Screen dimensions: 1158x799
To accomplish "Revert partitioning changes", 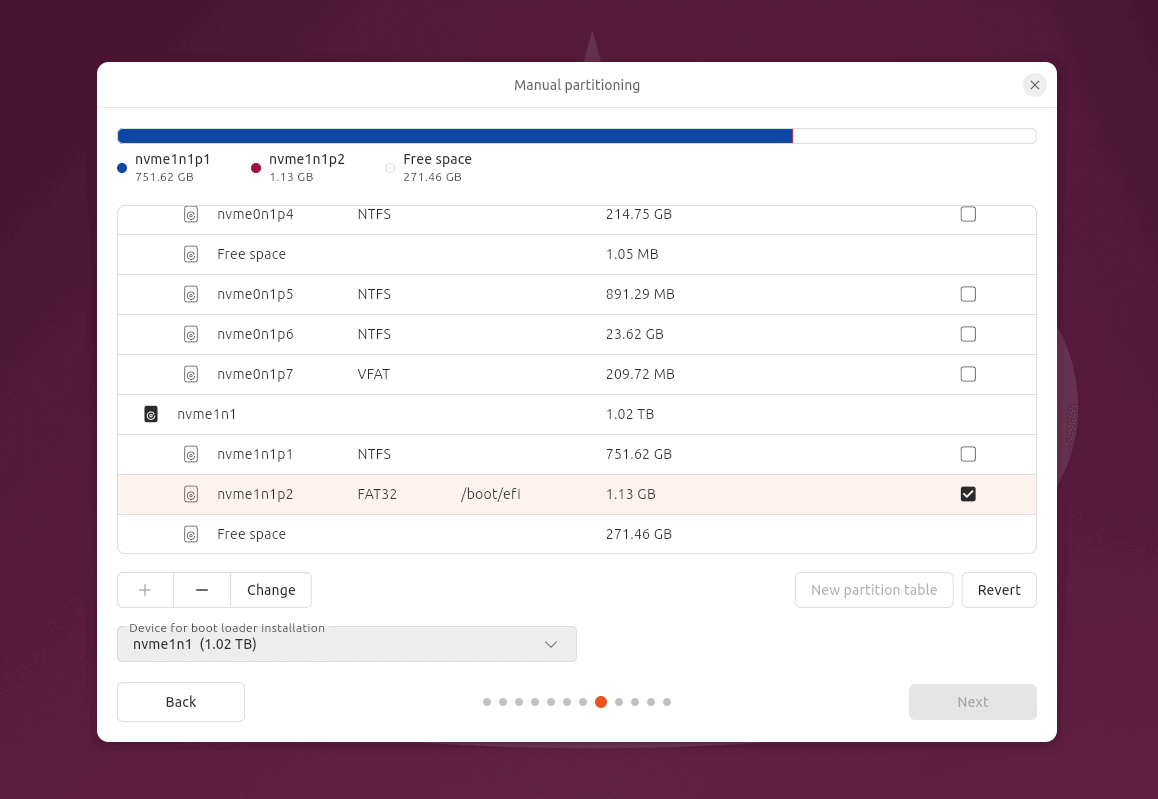I will (x=999, y=590).
